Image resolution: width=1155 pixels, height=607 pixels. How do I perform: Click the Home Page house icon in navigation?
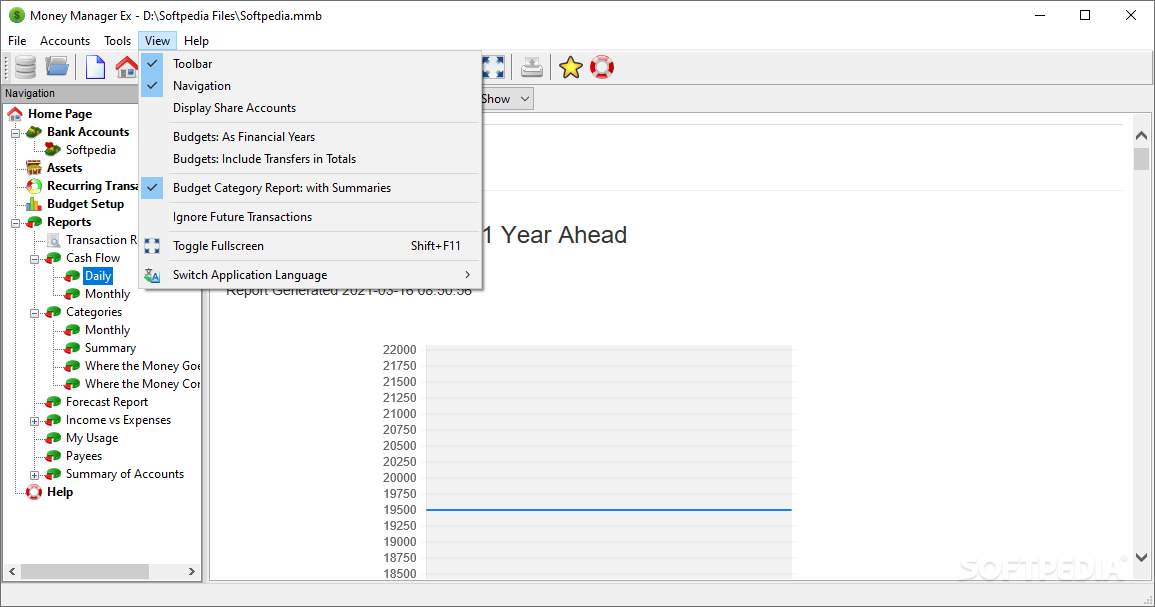click(x=15, y=113)
